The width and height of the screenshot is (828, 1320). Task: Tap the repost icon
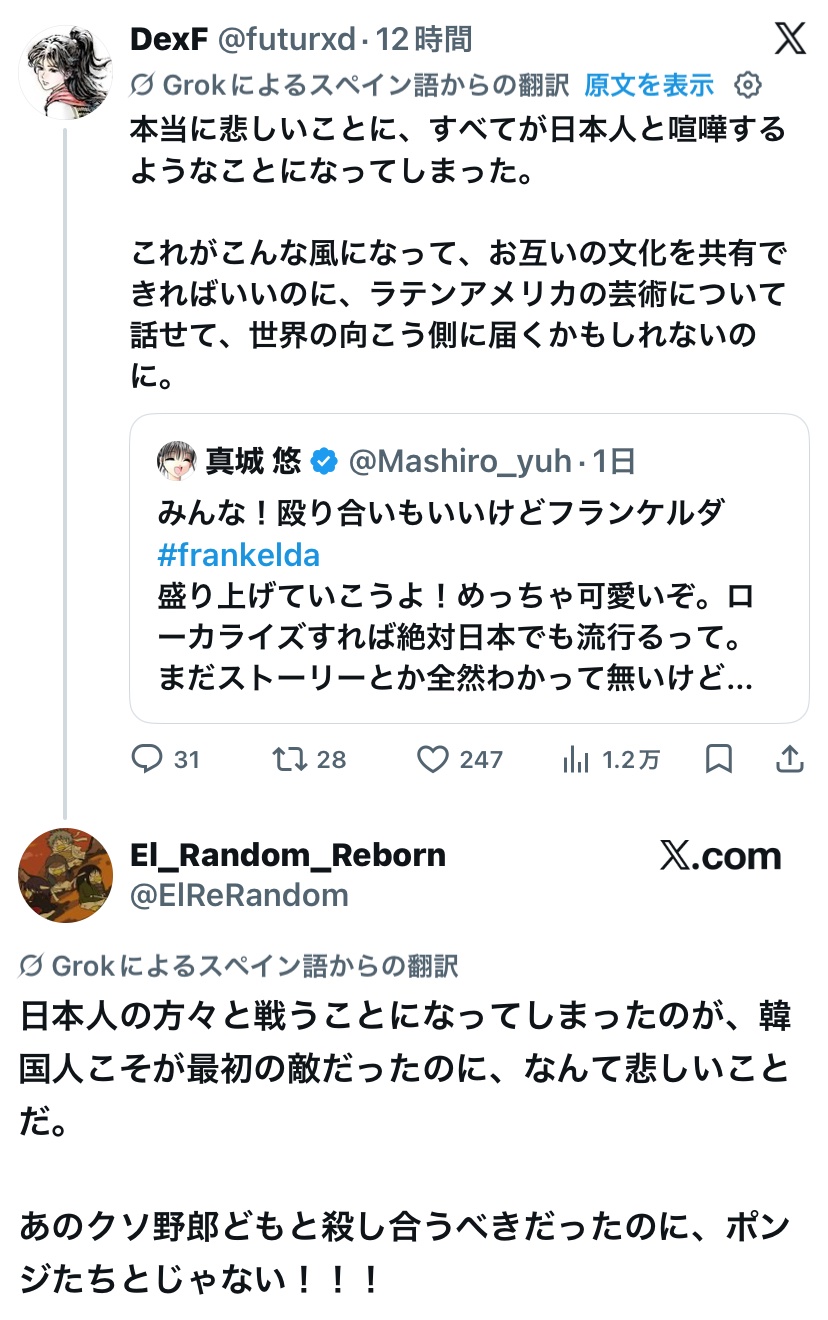[x=288, y=760]
